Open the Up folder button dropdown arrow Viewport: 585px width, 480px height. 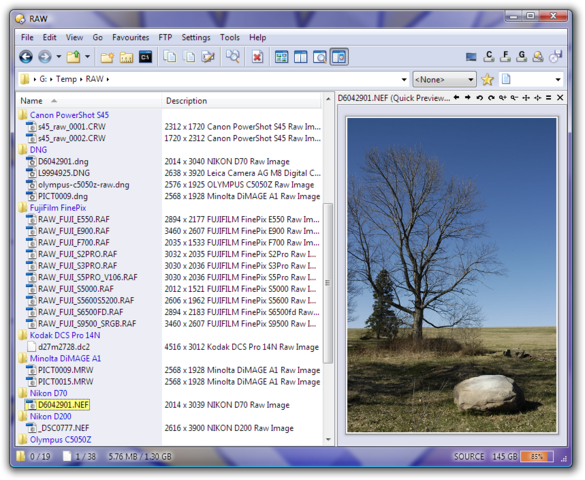point(87,57)
